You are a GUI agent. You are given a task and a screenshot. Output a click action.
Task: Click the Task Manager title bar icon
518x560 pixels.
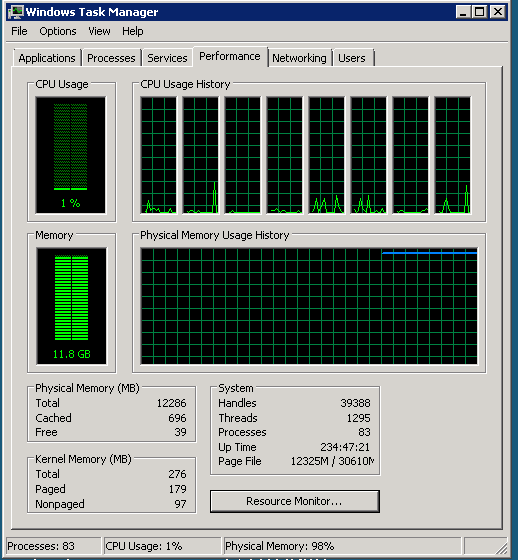(x=16, y=12)
